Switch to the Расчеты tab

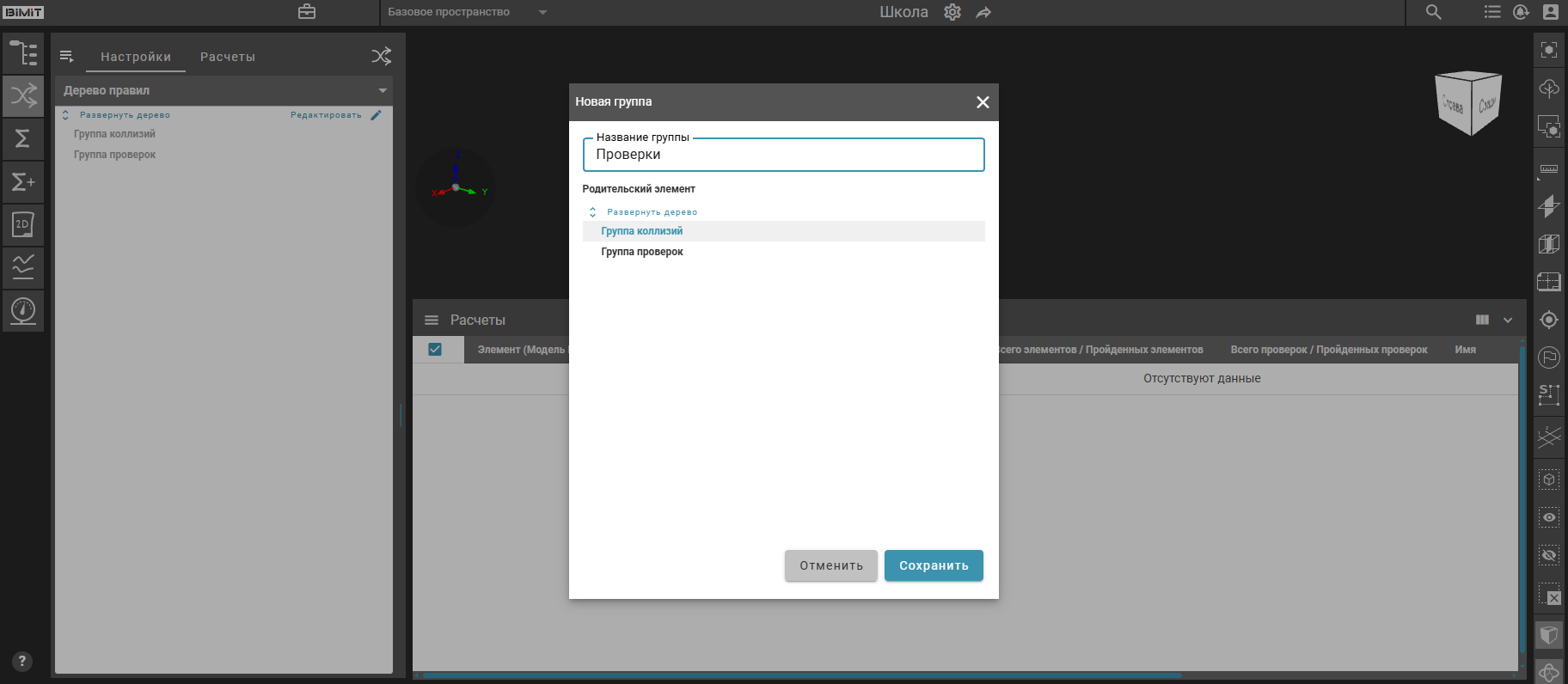(x=228, y=57)
